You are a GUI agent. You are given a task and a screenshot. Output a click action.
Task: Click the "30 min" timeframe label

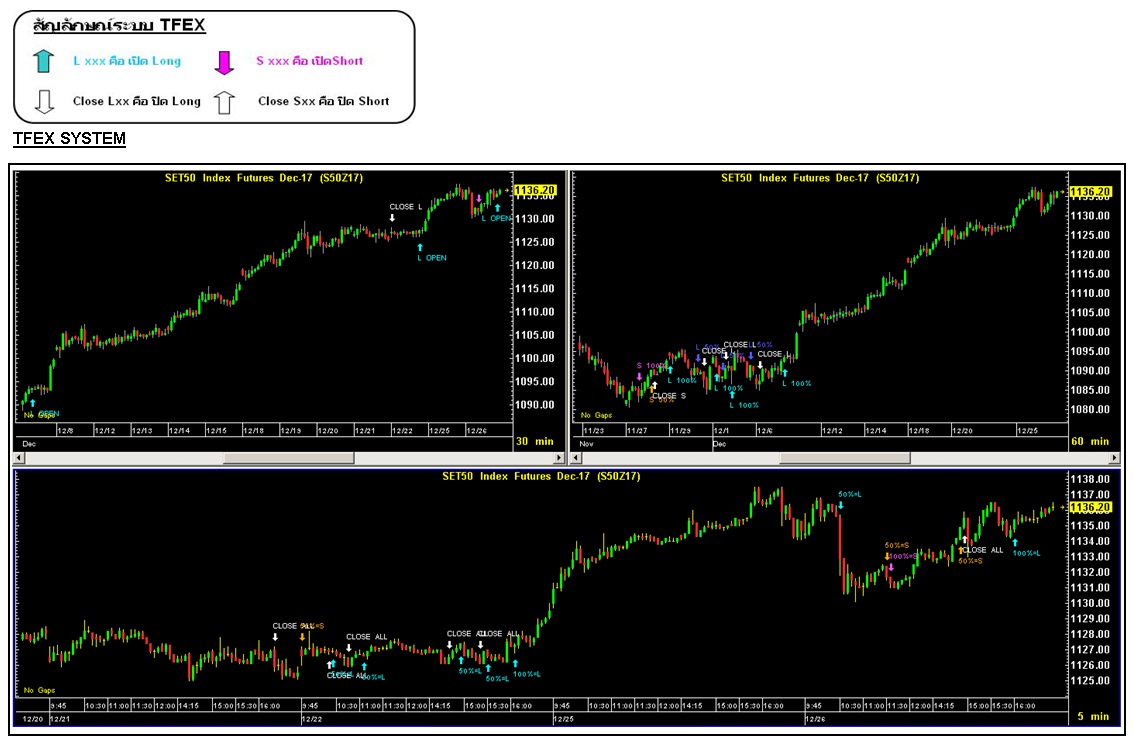(x=534, y=441)
